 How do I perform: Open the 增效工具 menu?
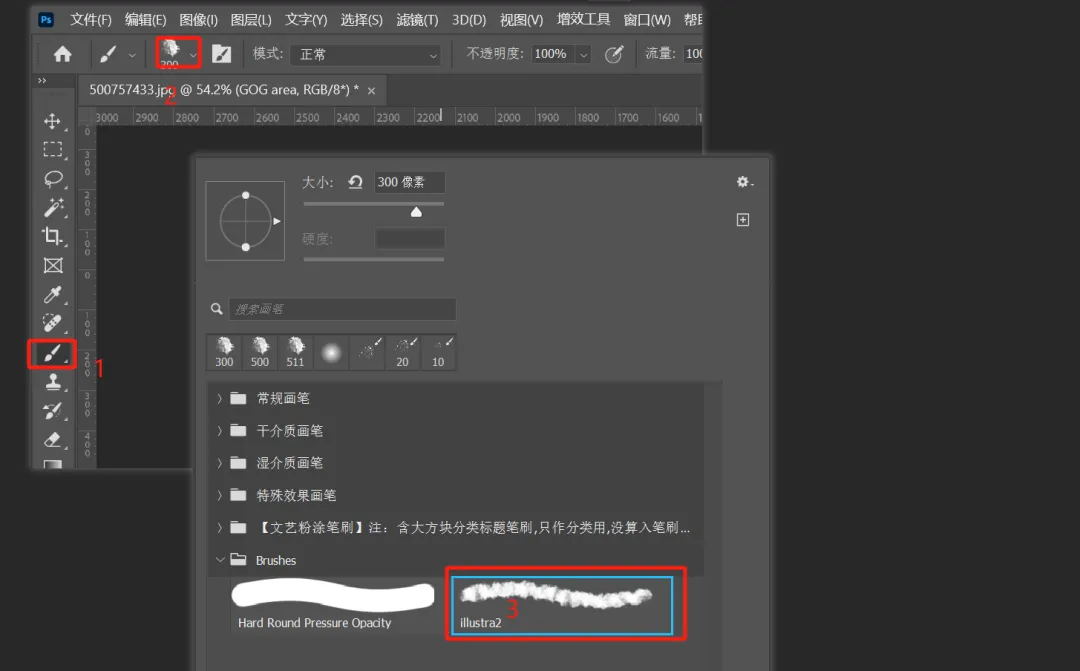[x=583, y=19]
